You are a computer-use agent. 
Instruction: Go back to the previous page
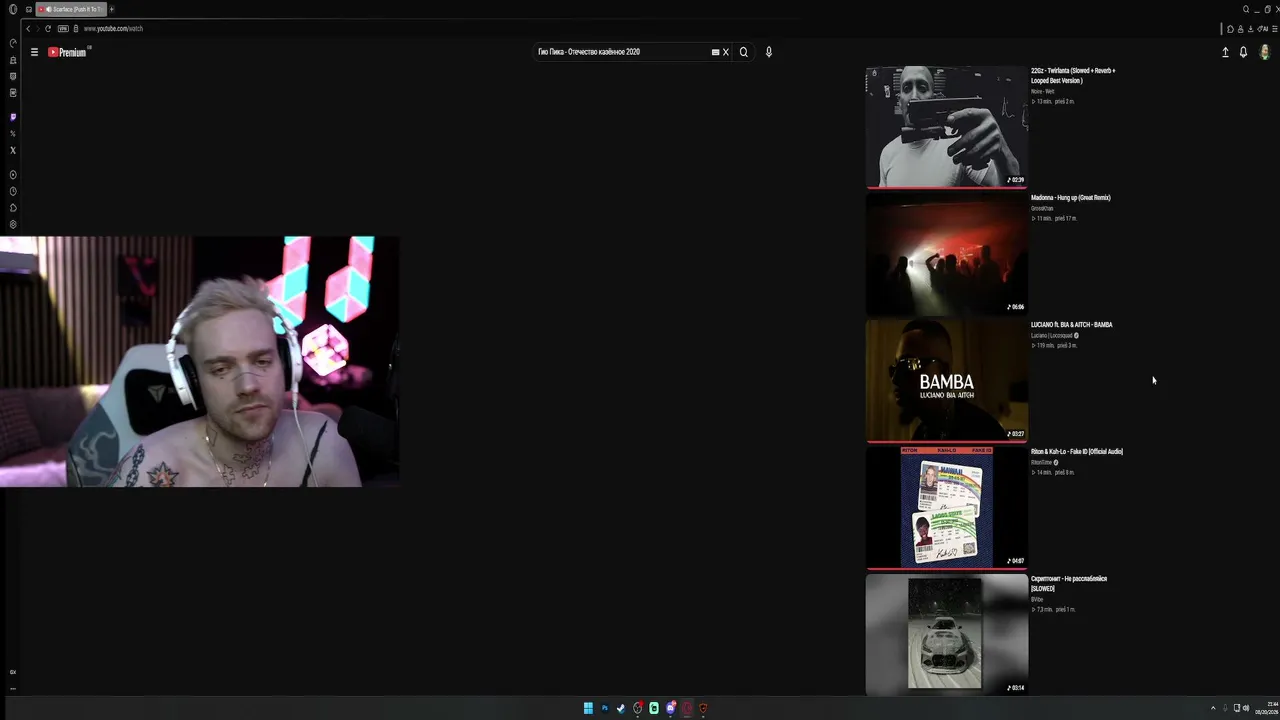[28, 29]
